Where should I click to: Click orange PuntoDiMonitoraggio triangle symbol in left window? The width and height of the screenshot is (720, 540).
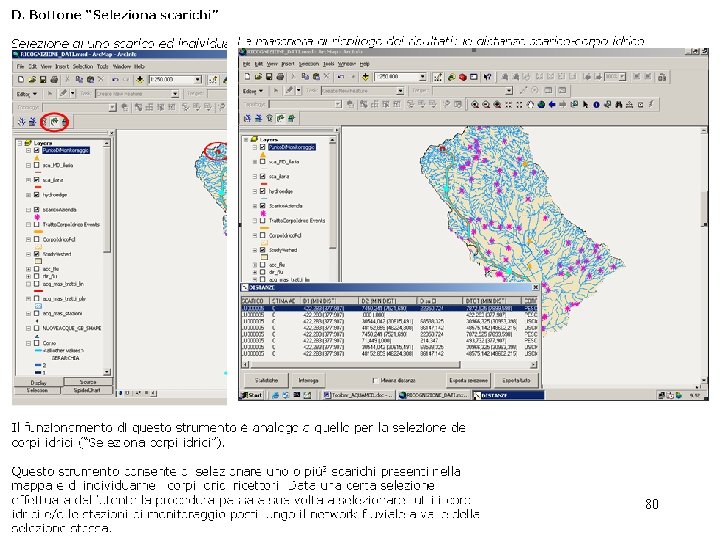coord(37,158)
